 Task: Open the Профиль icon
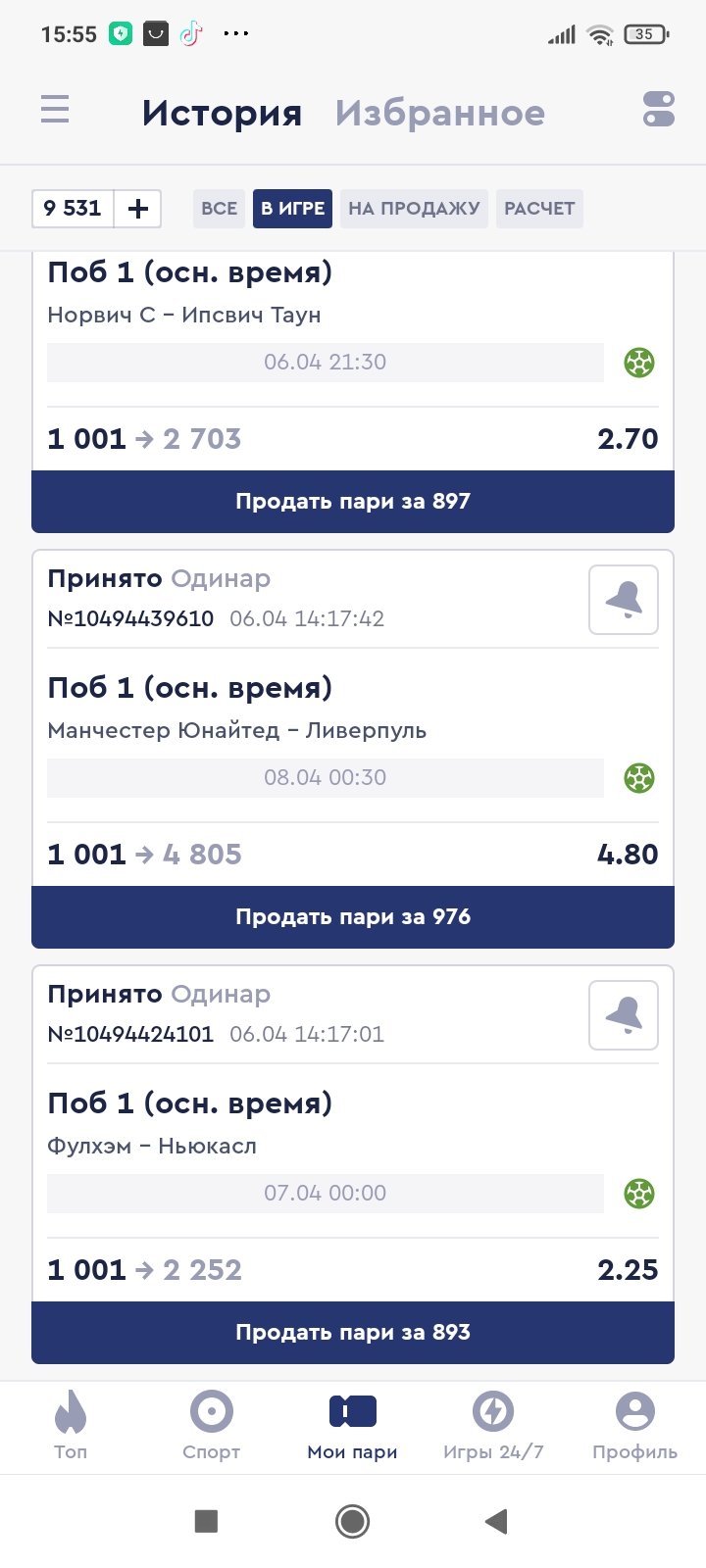click(x=634, y=1412)
